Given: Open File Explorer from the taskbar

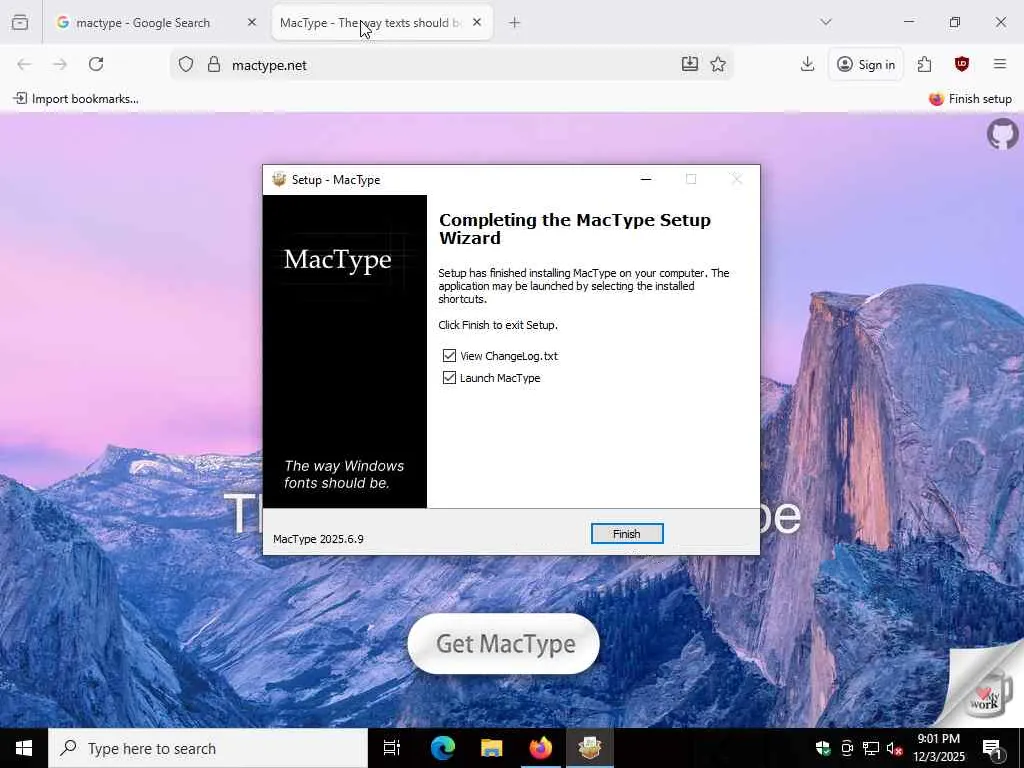Looking at the screenshot, I should click(x=492, y=748).
